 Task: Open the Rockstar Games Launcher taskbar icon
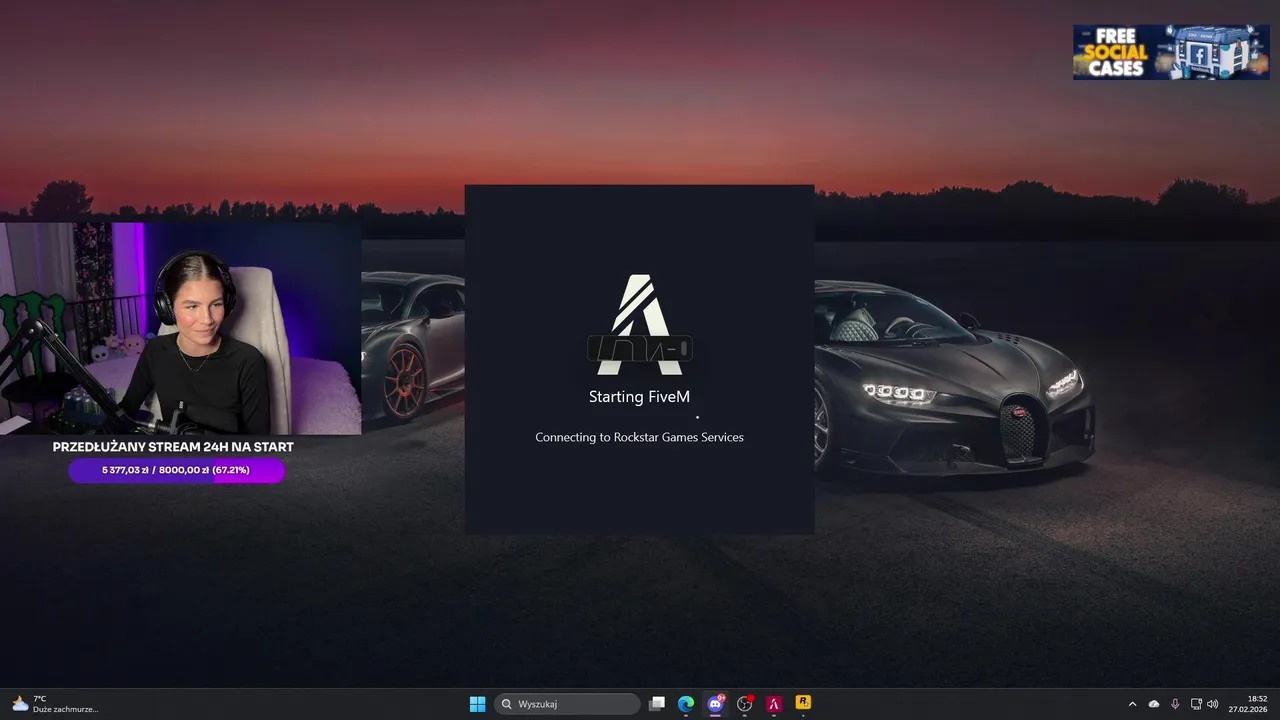tap(803, 703)
